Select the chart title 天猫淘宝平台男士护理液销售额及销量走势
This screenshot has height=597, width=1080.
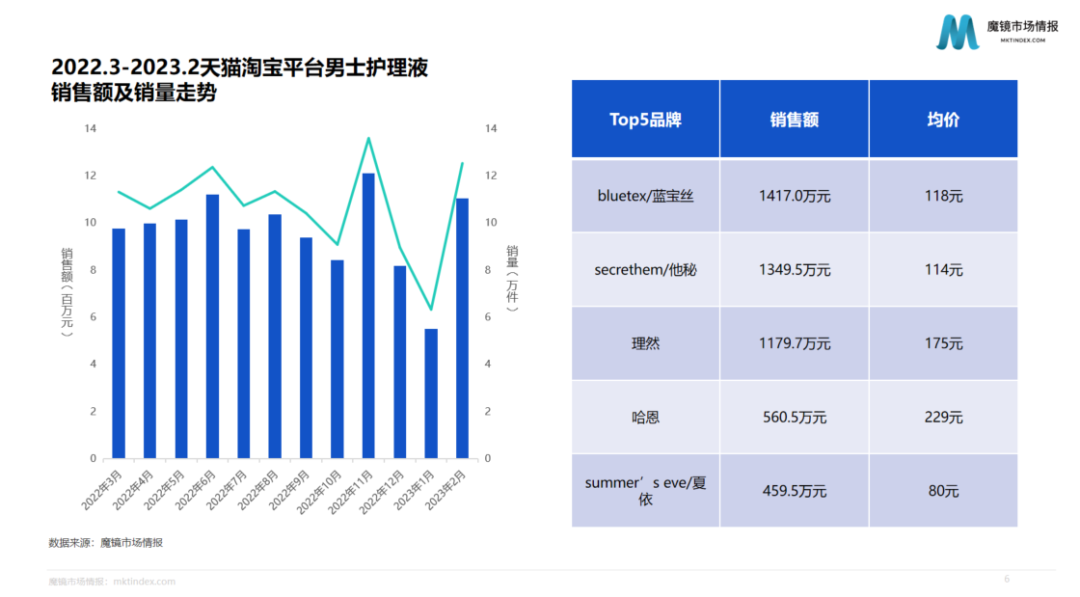[x=240, y=80]
